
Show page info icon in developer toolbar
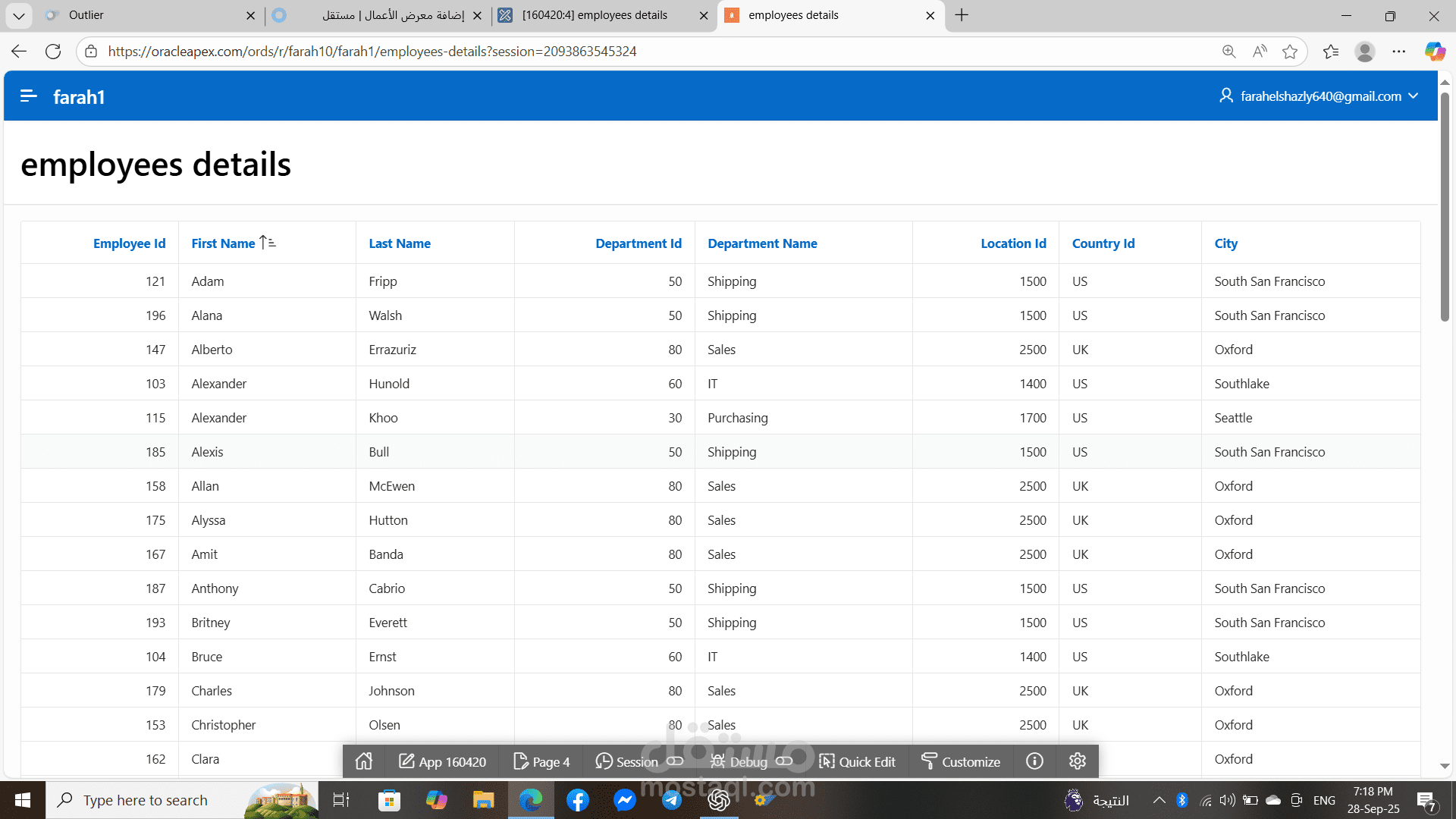point(1034,761)
